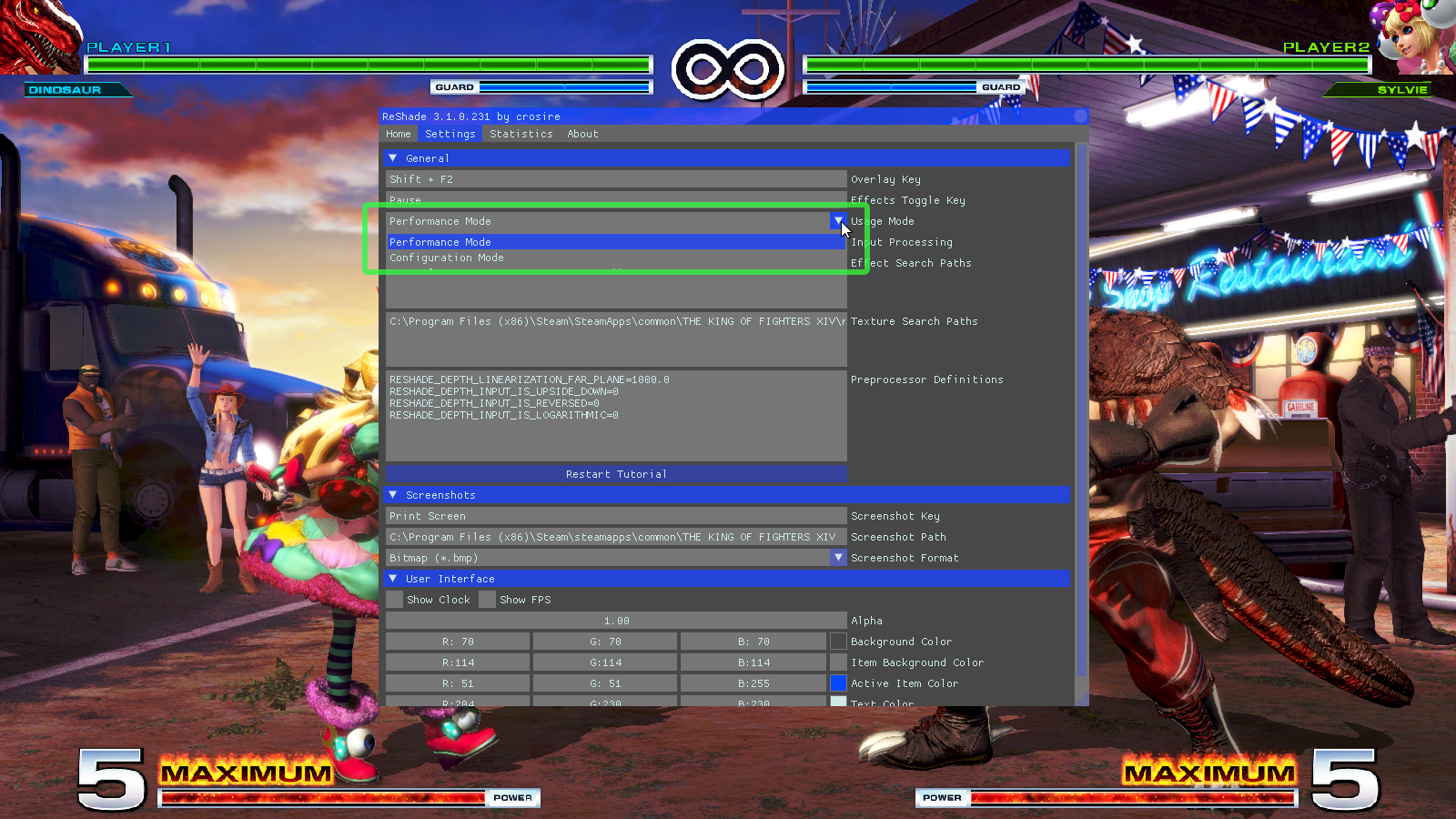
Task: Click the Effects Toggle Key label
Action: pyautogui.click(x=908, y=200)
